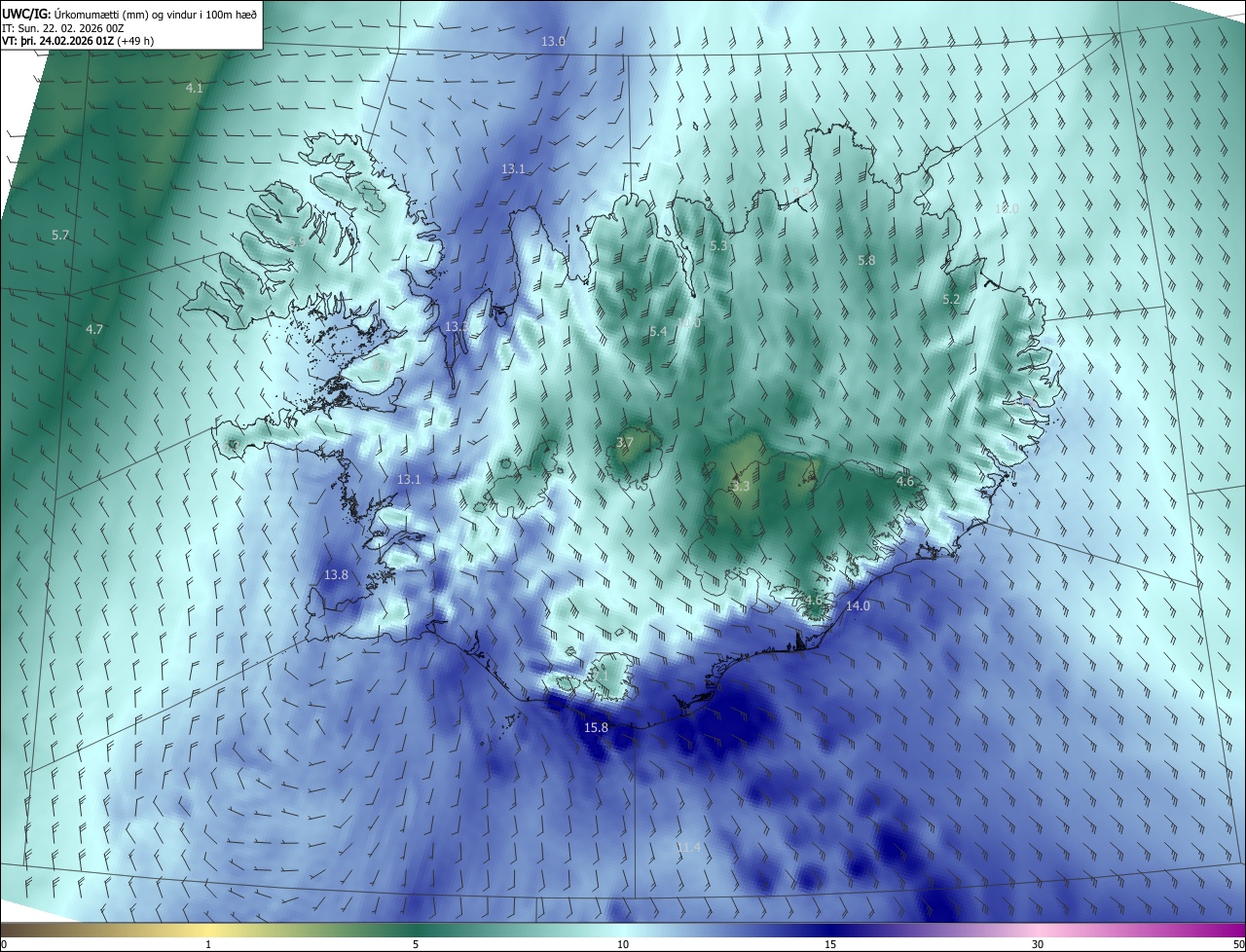Select the "IT: Sun. 22. 02. 2026 00Z" line
Image resolution: width=1246 pixels, height=952 pixels.
(x=63, y=28)
